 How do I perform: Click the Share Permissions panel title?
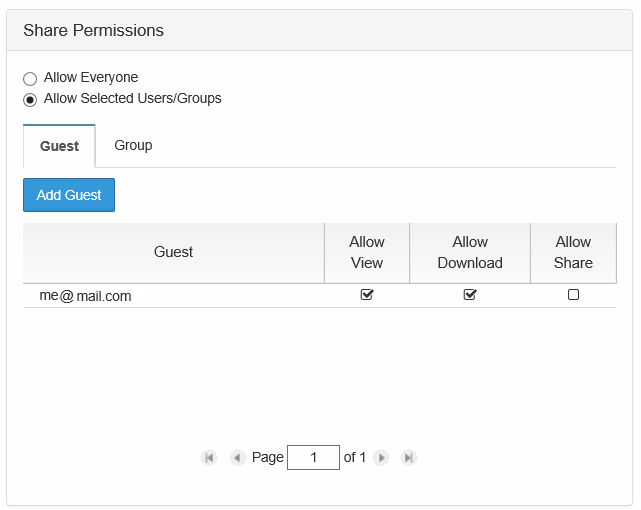[x=93, y=31]
